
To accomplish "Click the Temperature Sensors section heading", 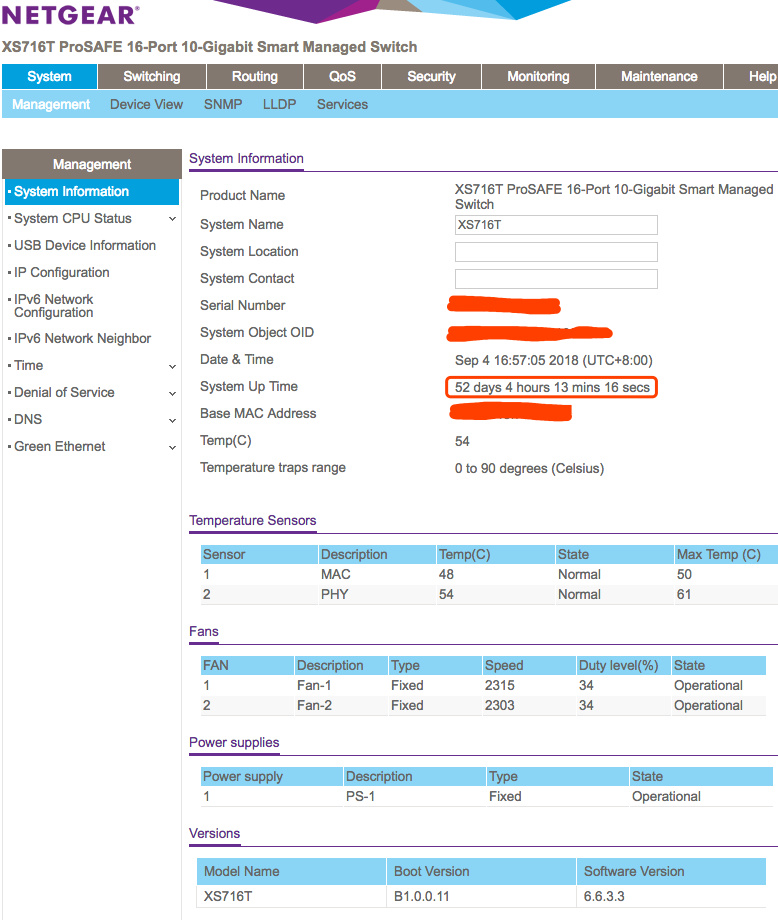I will click(252, 520).
